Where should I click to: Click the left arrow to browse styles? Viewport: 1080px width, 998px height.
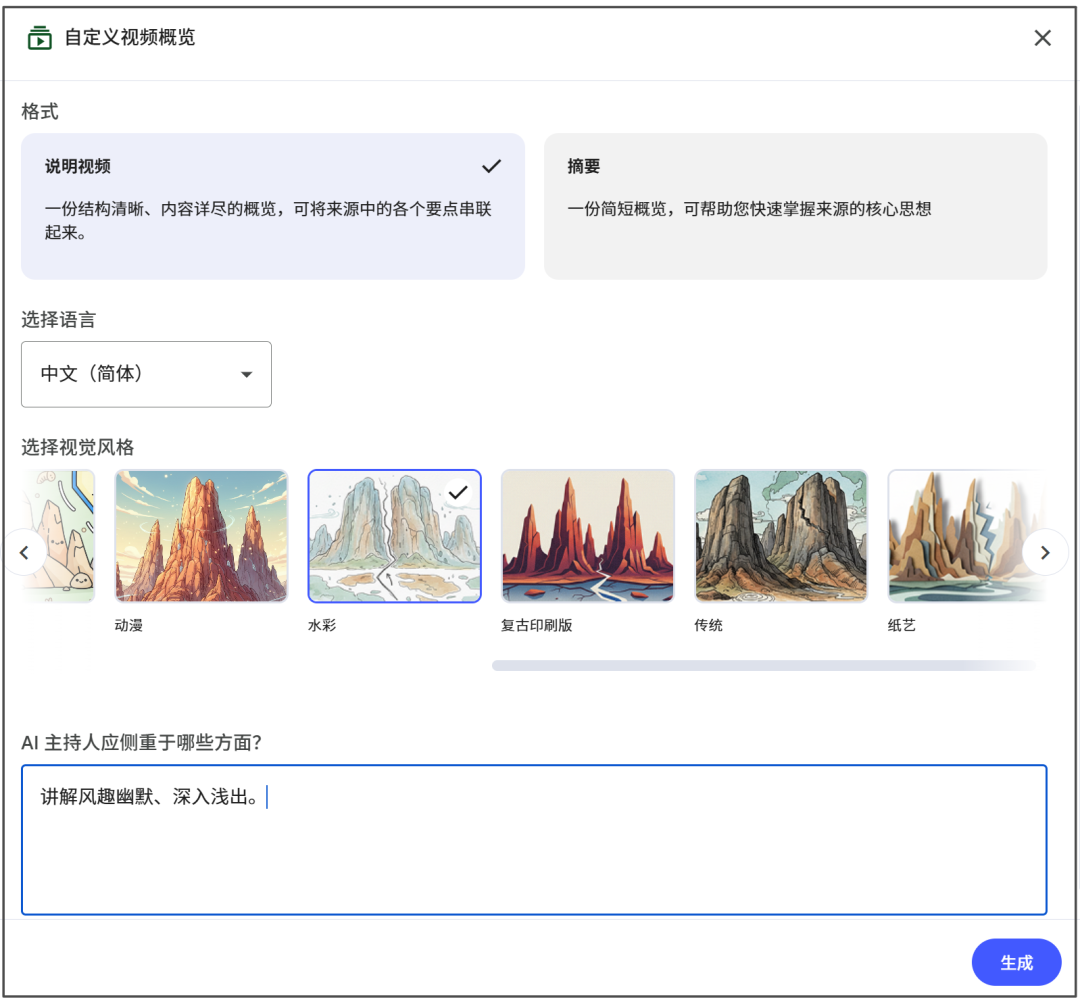pos(25,551)
